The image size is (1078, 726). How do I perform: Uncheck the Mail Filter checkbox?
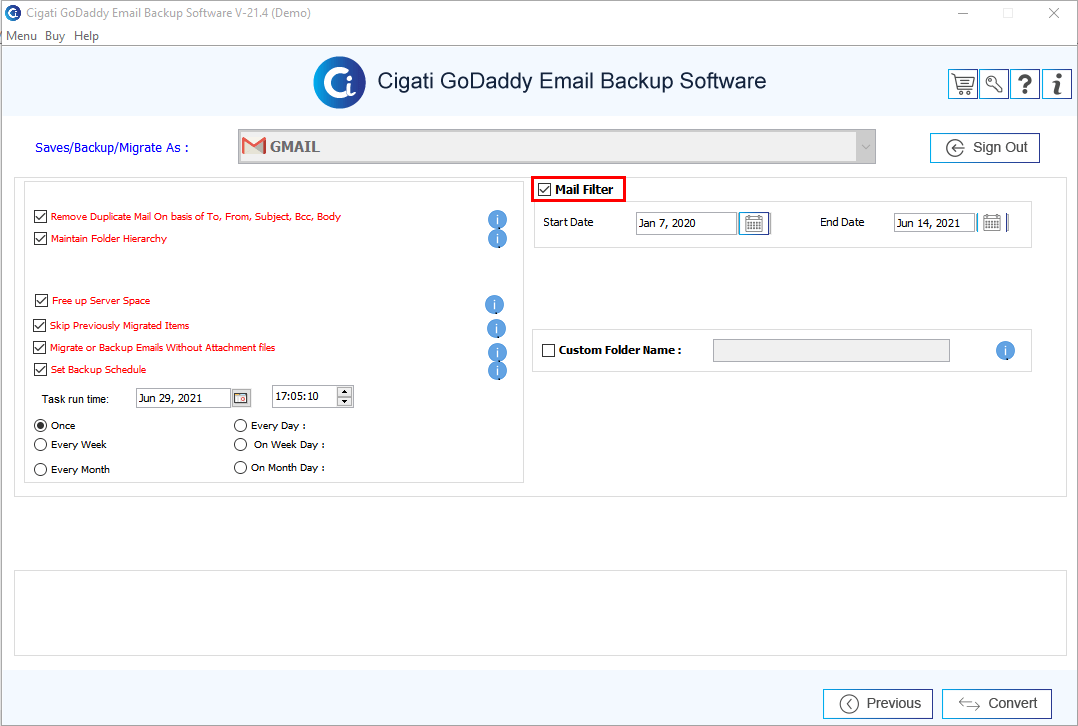544,190
